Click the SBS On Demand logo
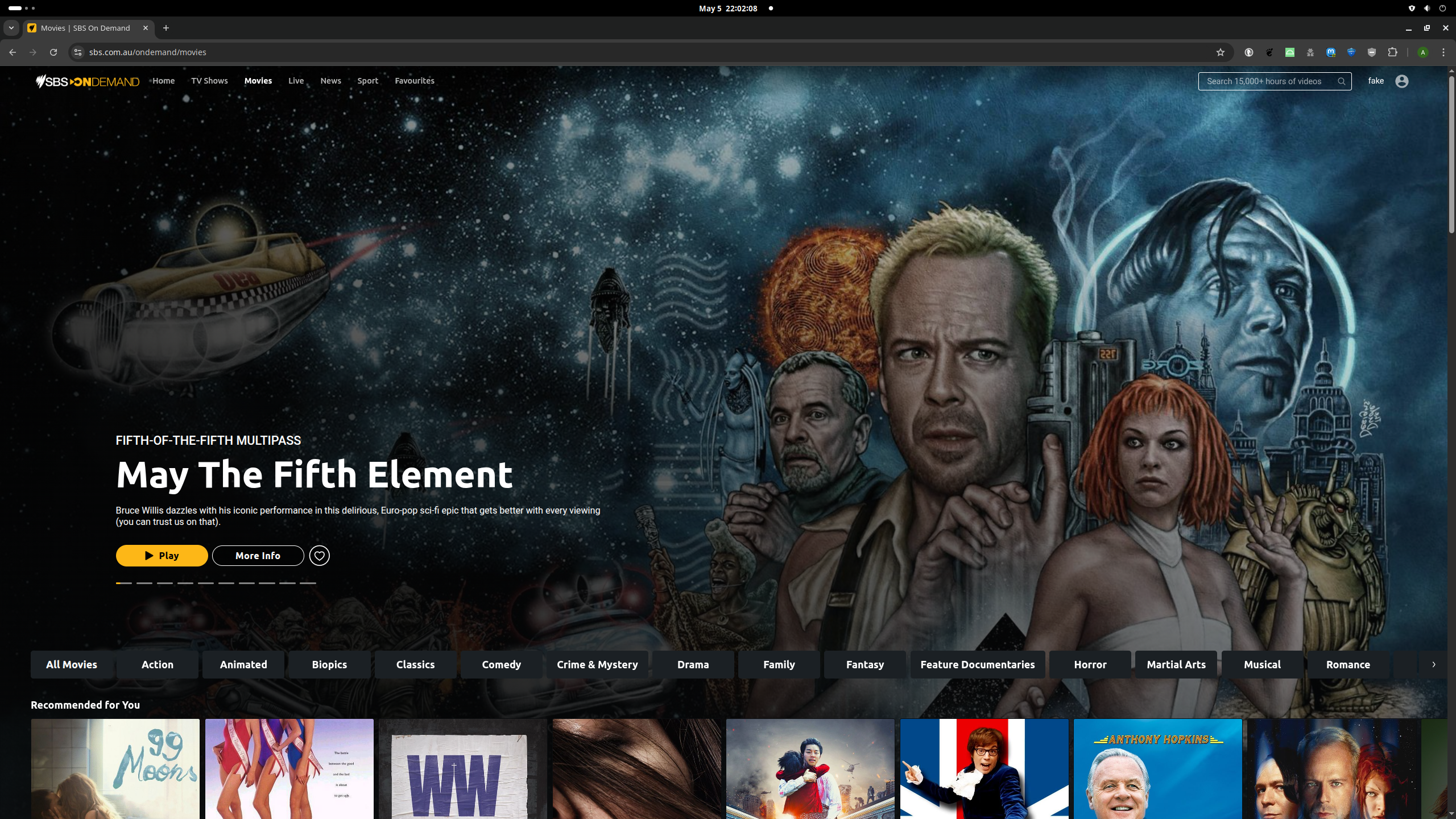The width and height of the screenshot is (1456, 819). click(x=88, y=81)
